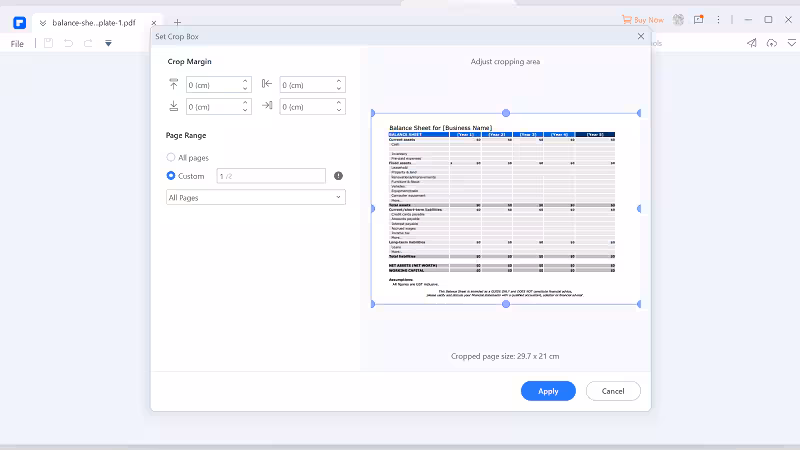Click the Redo arrow icon
The width and height of the screenshot is (800, 450).
(88, 43)
